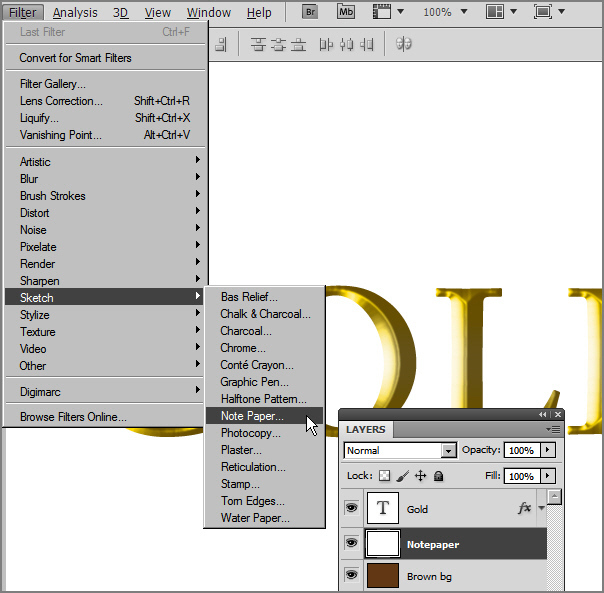Collapse Layers panel with double-arrow icon

coord(542,415)
